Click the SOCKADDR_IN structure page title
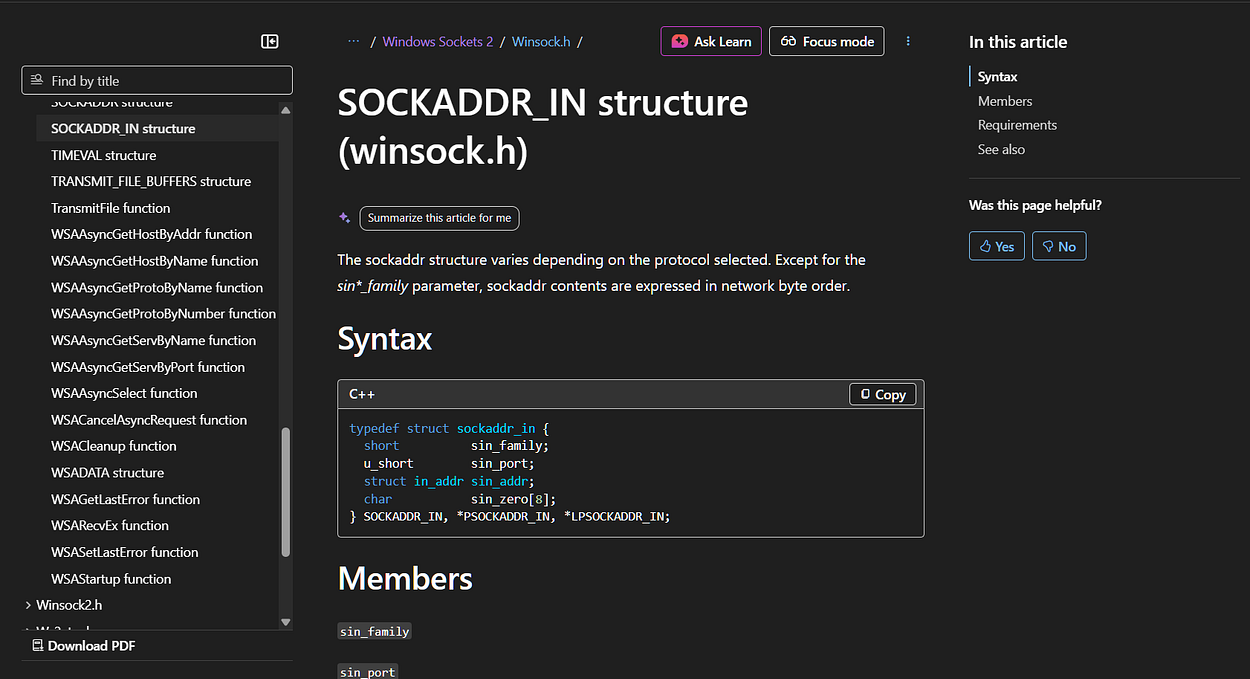 [543, 127]
